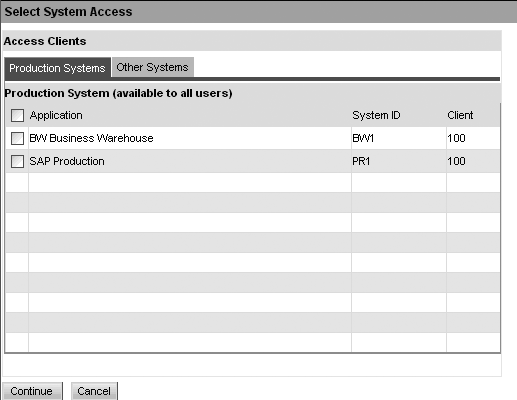Enable the SAP Production row checkbox
Image resolution: width=517 pixels, height=400 pixels.
17,161
